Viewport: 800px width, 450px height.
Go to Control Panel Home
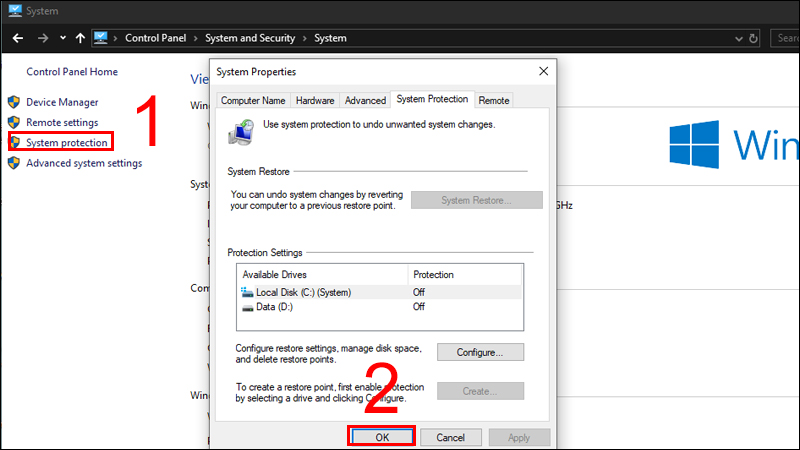[72, 72]
